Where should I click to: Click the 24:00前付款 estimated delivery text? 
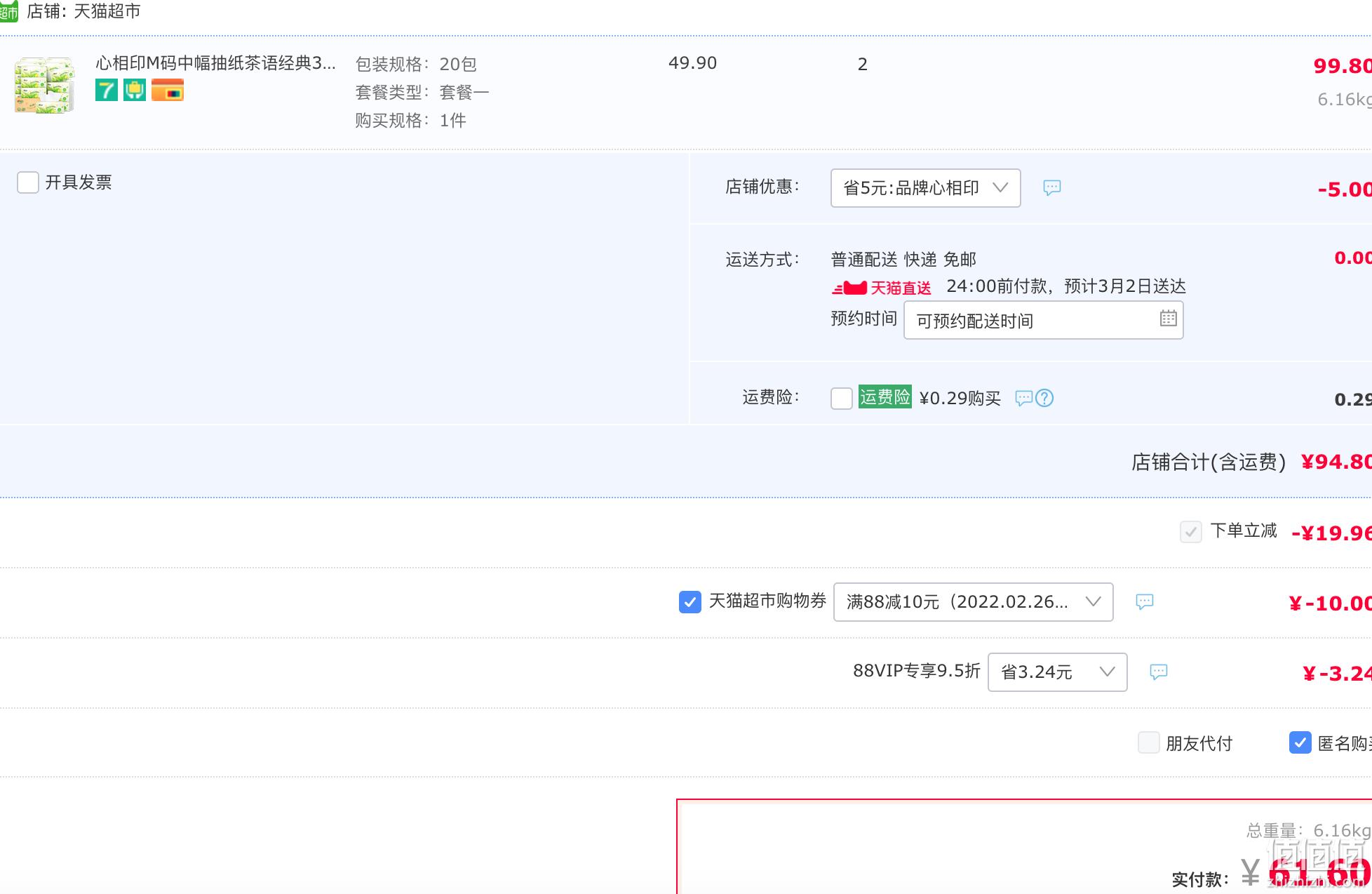click(x=1066, y=286)
